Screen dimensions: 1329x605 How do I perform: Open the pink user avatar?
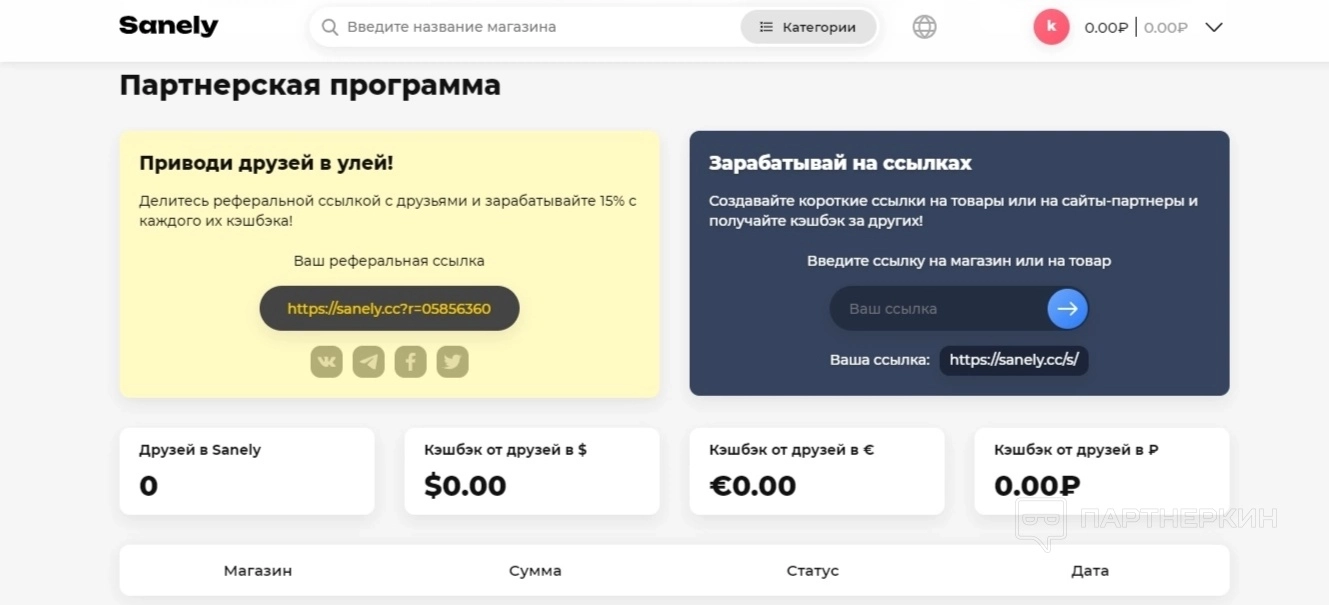[x=1051, y=27]
